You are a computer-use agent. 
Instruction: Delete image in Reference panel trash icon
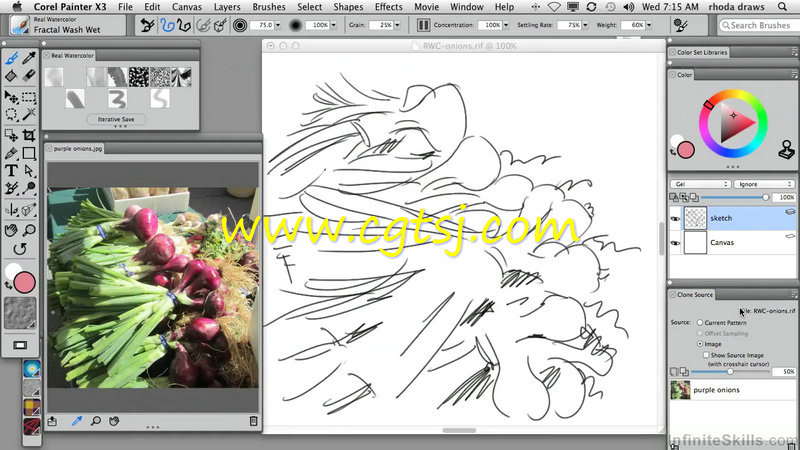(x=253, y=421)
